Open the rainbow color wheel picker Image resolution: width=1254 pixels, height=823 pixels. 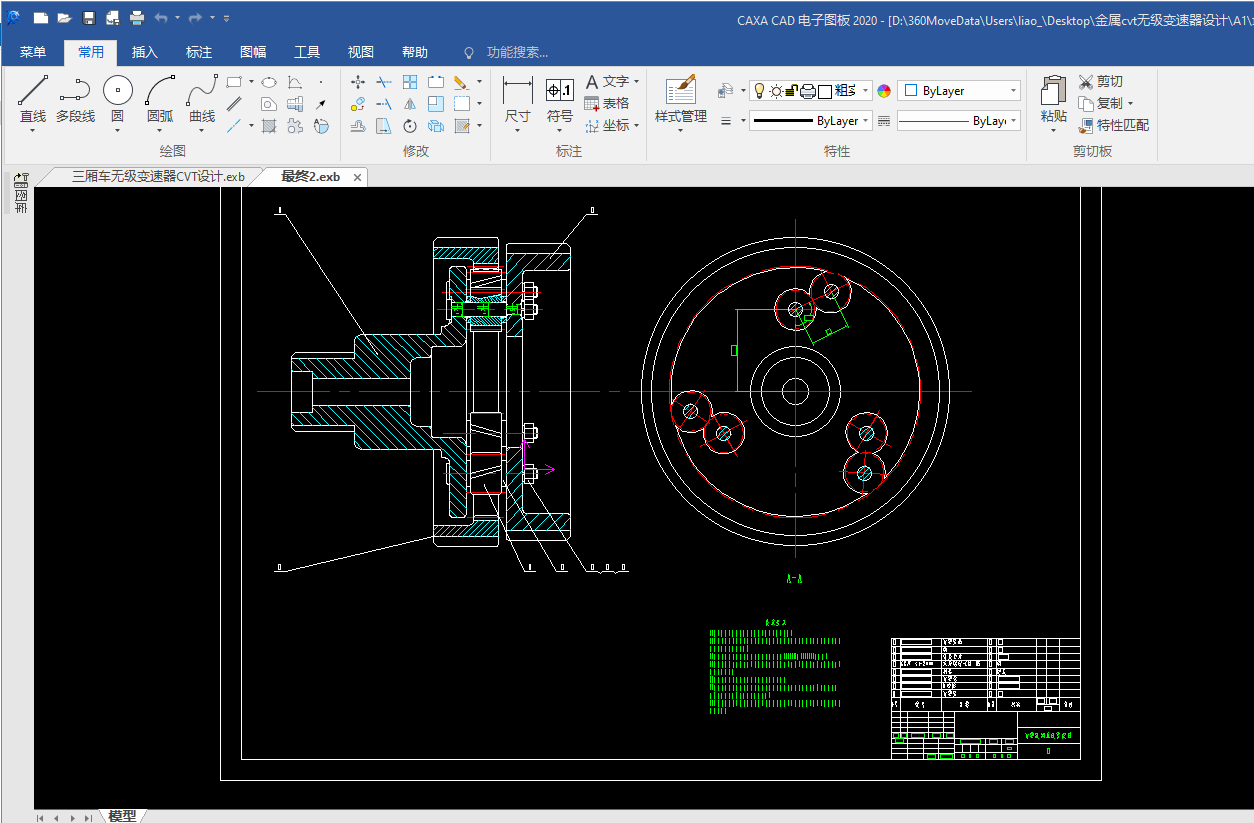tap(884, 91)
